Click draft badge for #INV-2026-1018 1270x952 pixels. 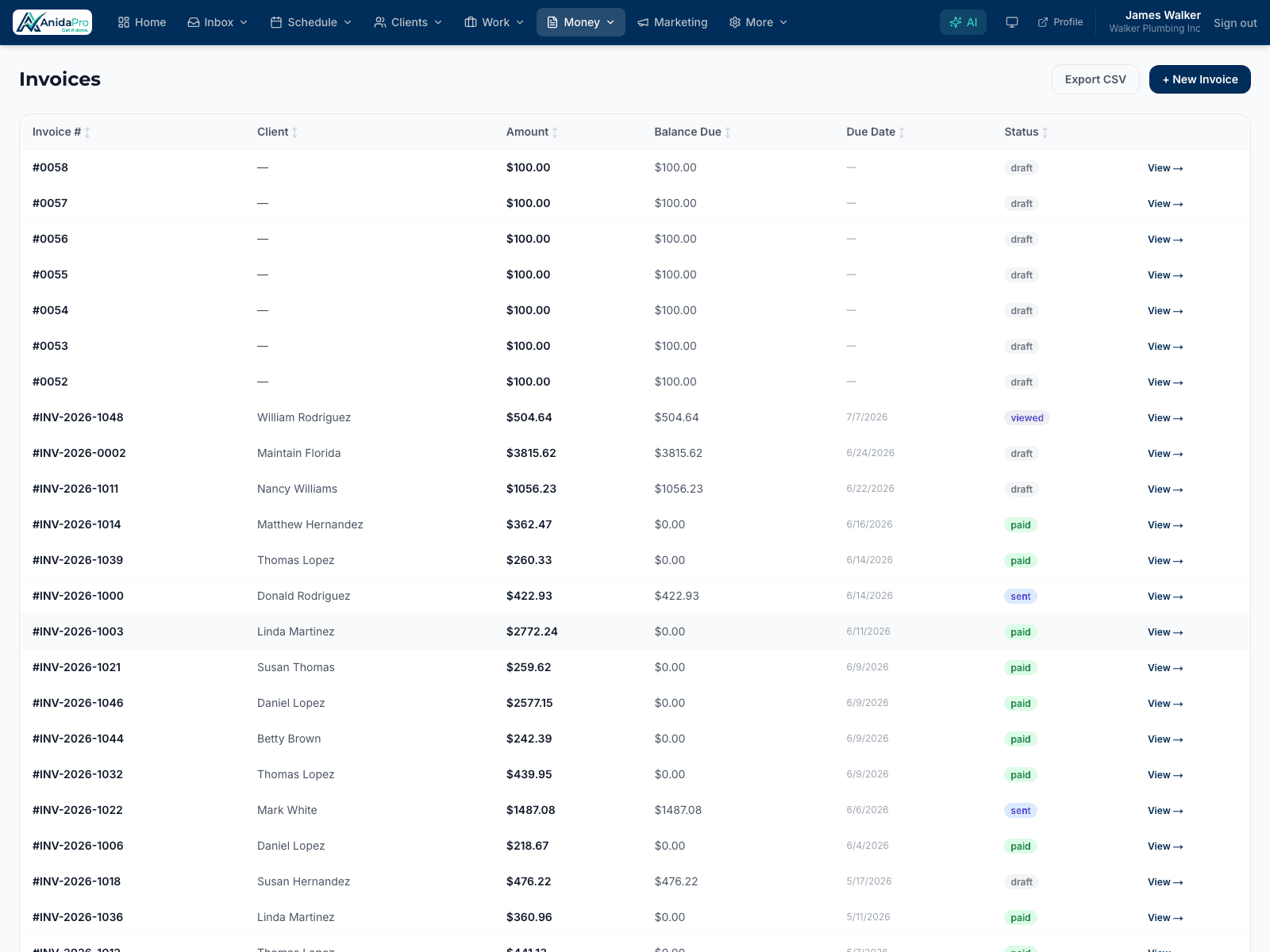click(x=1022, y=882)
